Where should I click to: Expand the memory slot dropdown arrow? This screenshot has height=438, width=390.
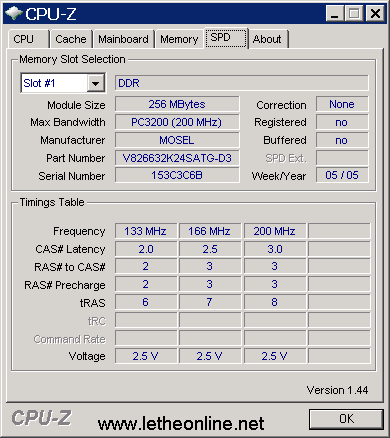pos(95,83)
